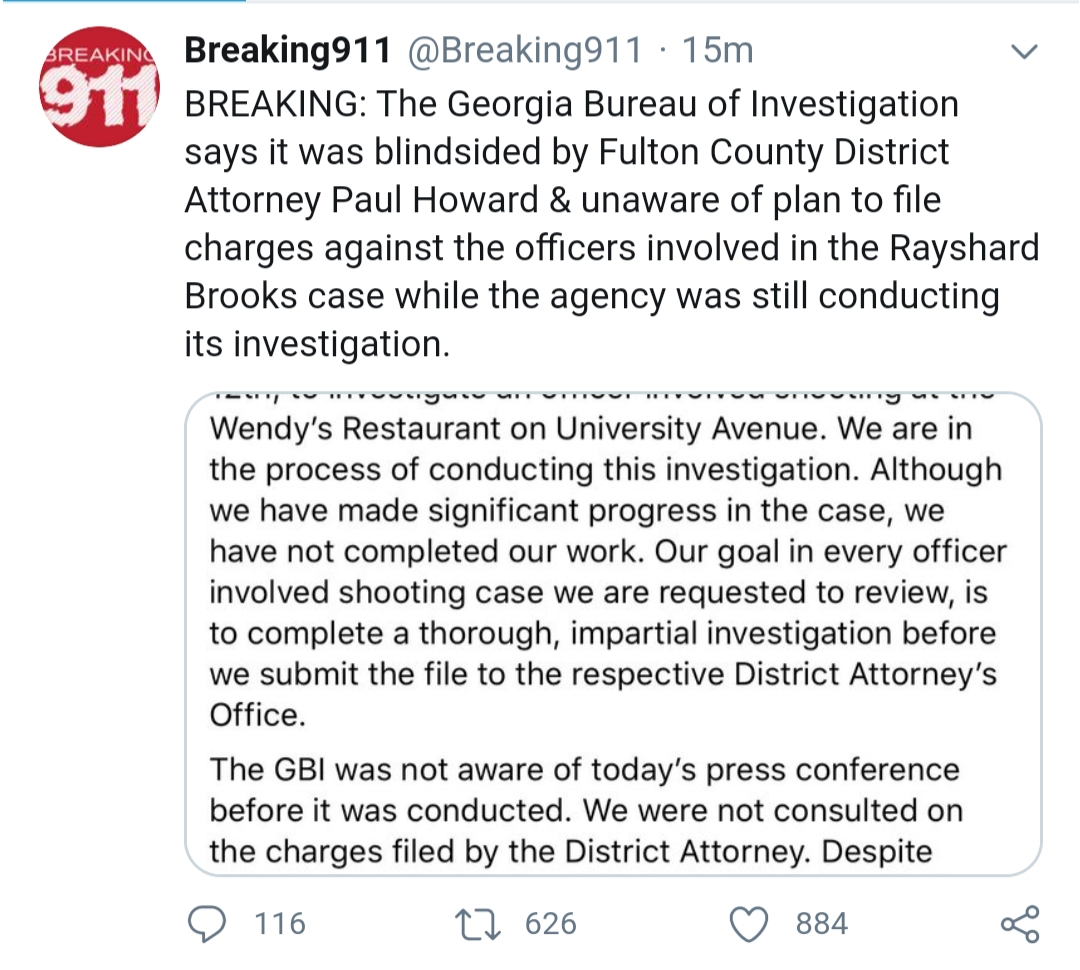Open the 116 replies count
Viewport: 1080px width, 970px height.
pos(280,924)
